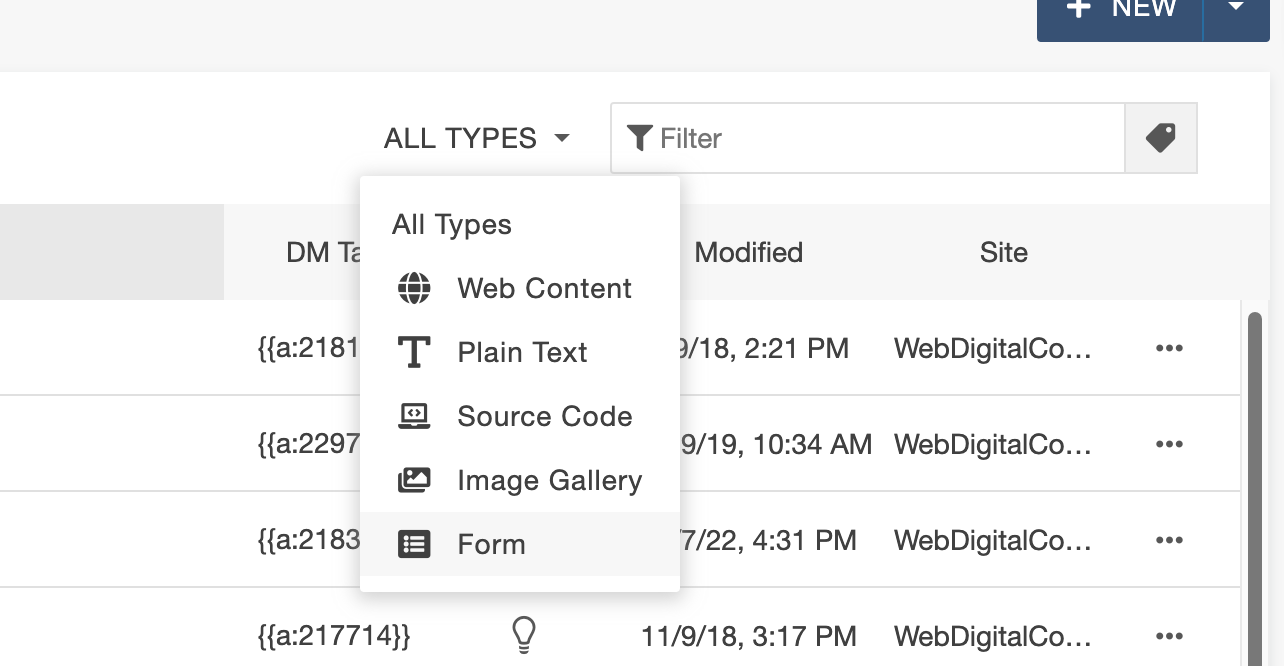Open the ellipsis menu for the 4:31 PM item
Image resolution: width=1284 pixels, height=666 pixels.
click(1169, 540)
